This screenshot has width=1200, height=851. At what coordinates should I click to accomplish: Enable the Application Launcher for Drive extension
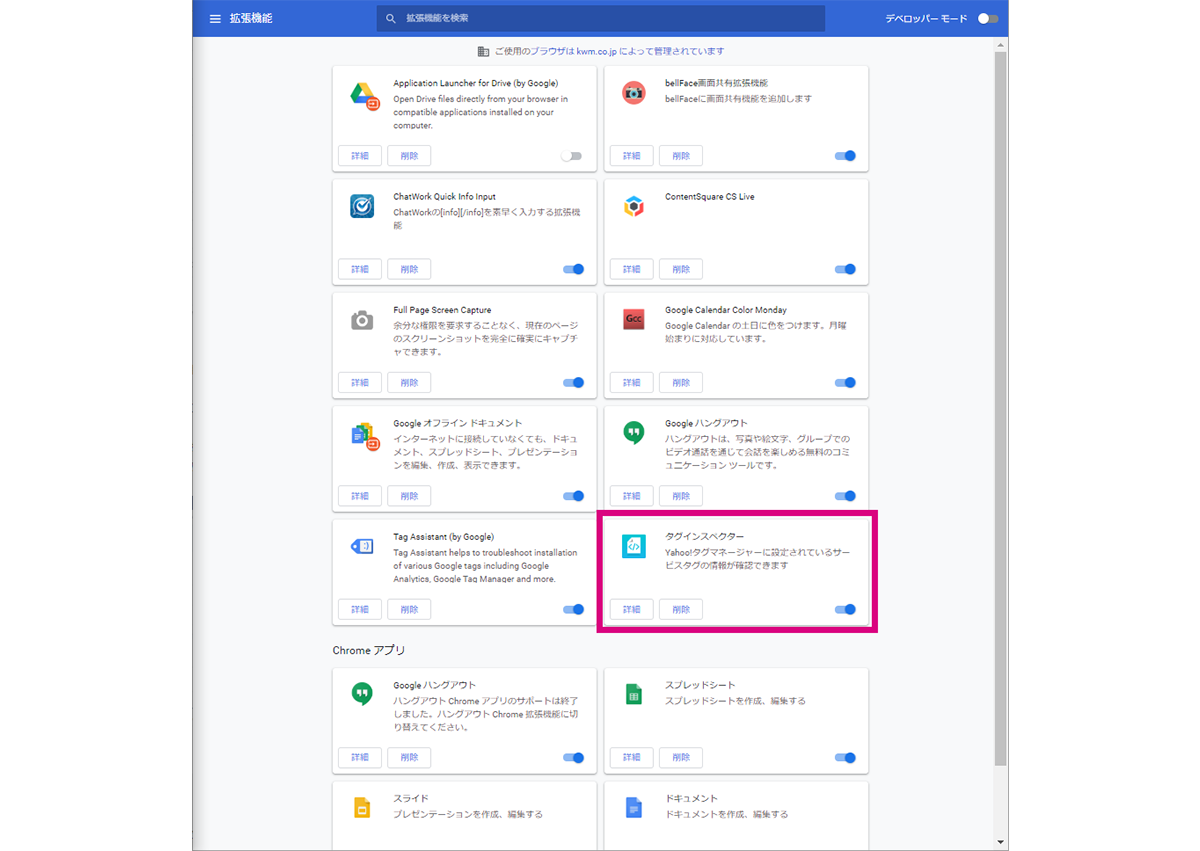point(571,156)
